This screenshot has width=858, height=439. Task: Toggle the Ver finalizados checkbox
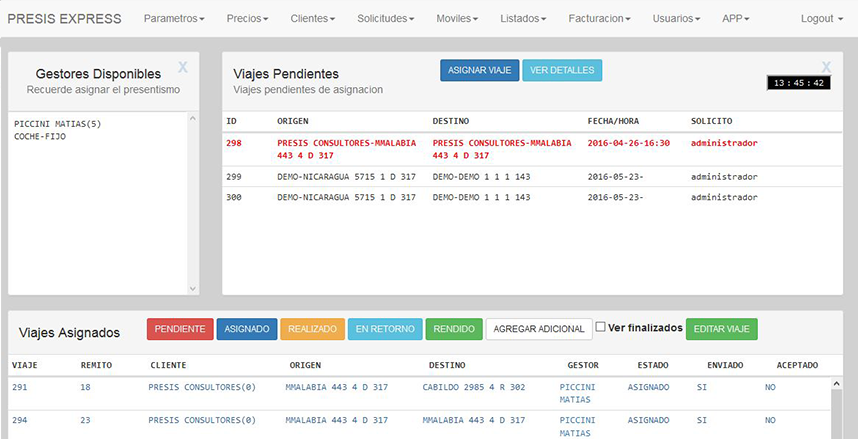600,327
